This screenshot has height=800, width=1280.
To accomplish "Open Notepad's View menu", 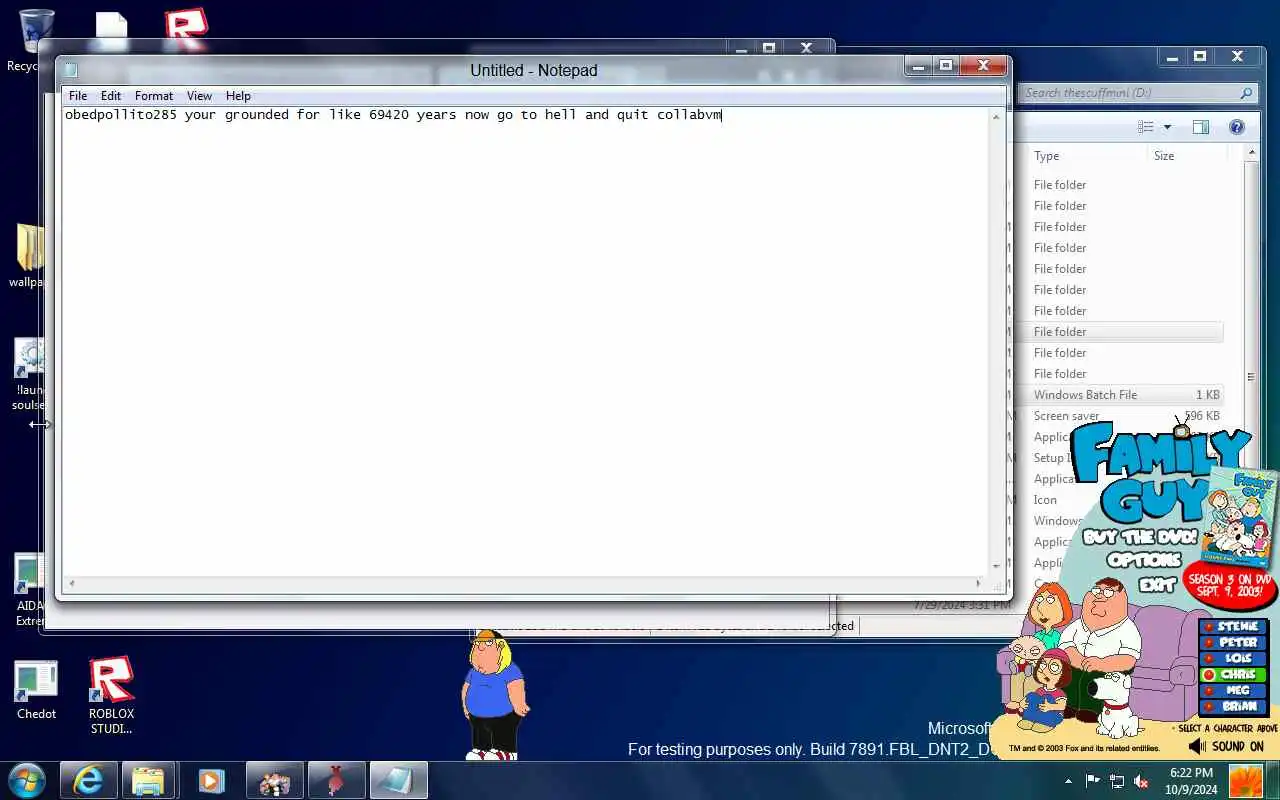I will pyautogui.click(x=199, y=96).
